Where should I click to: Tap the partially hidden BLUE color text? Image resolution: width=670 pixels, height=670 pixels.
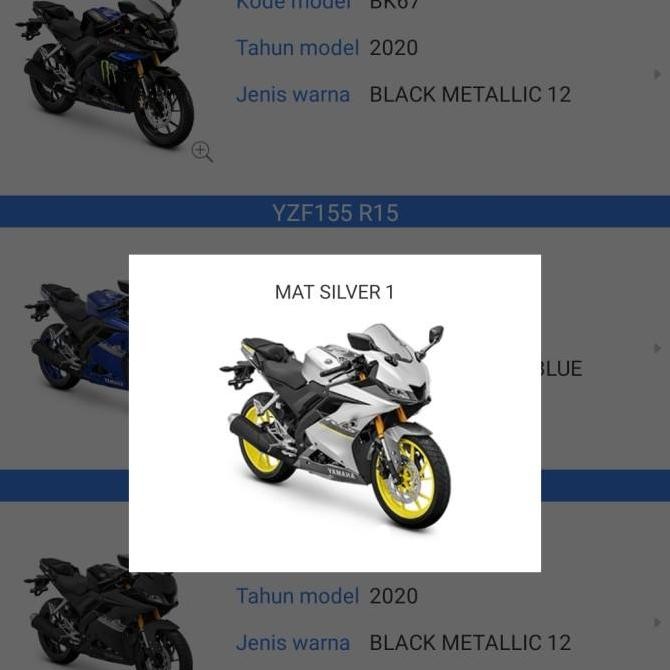(561, 369)
